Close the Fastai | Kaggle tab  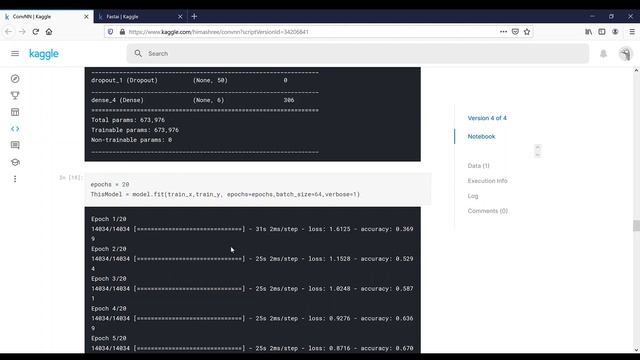coord(180,16)
